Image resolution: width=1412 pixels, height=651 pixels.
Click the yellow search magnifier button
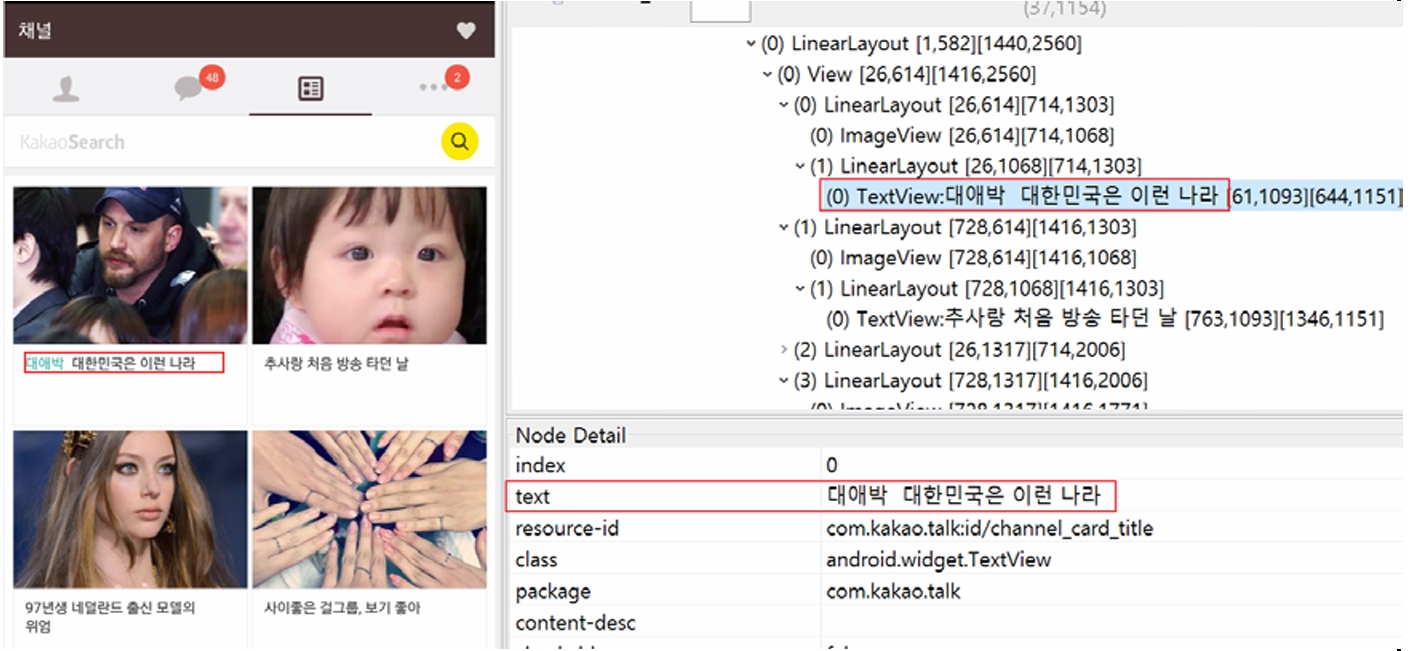point(460,142)
